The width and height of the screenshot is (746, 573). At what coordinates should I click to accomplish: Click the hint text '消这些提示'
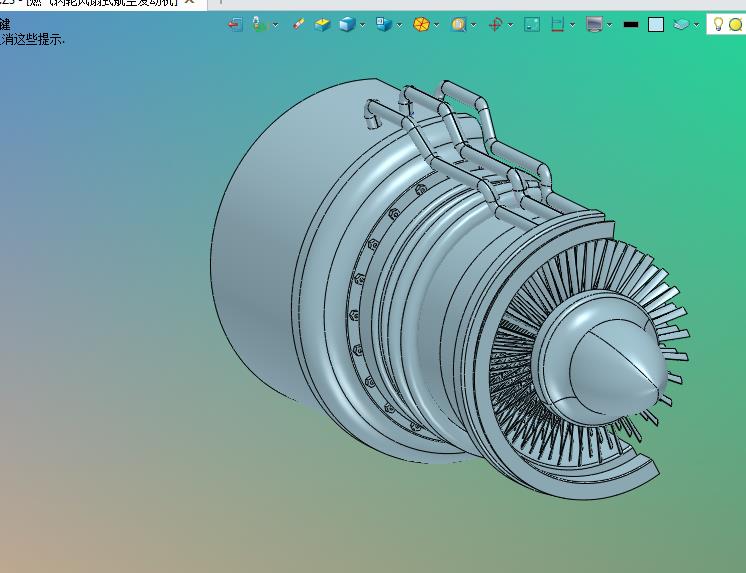(31, 40)
